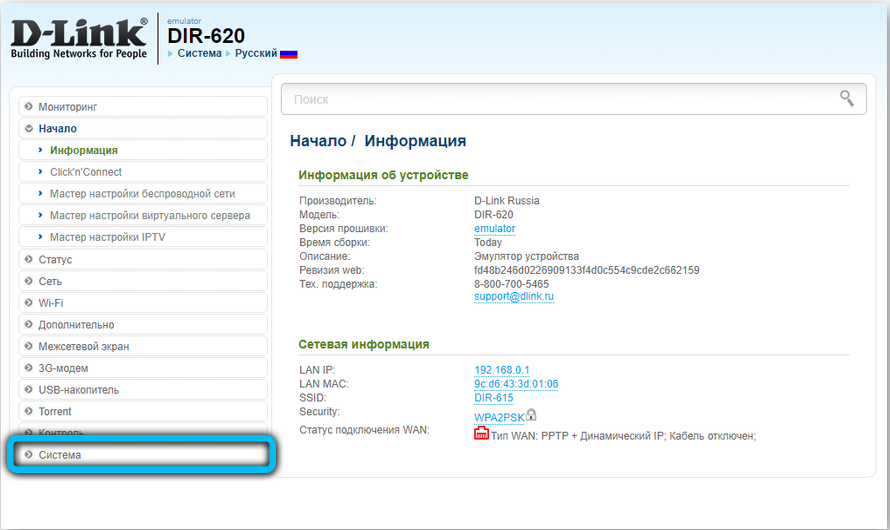Click the LAN IP 192.168.0.1 link

[502, 370]
